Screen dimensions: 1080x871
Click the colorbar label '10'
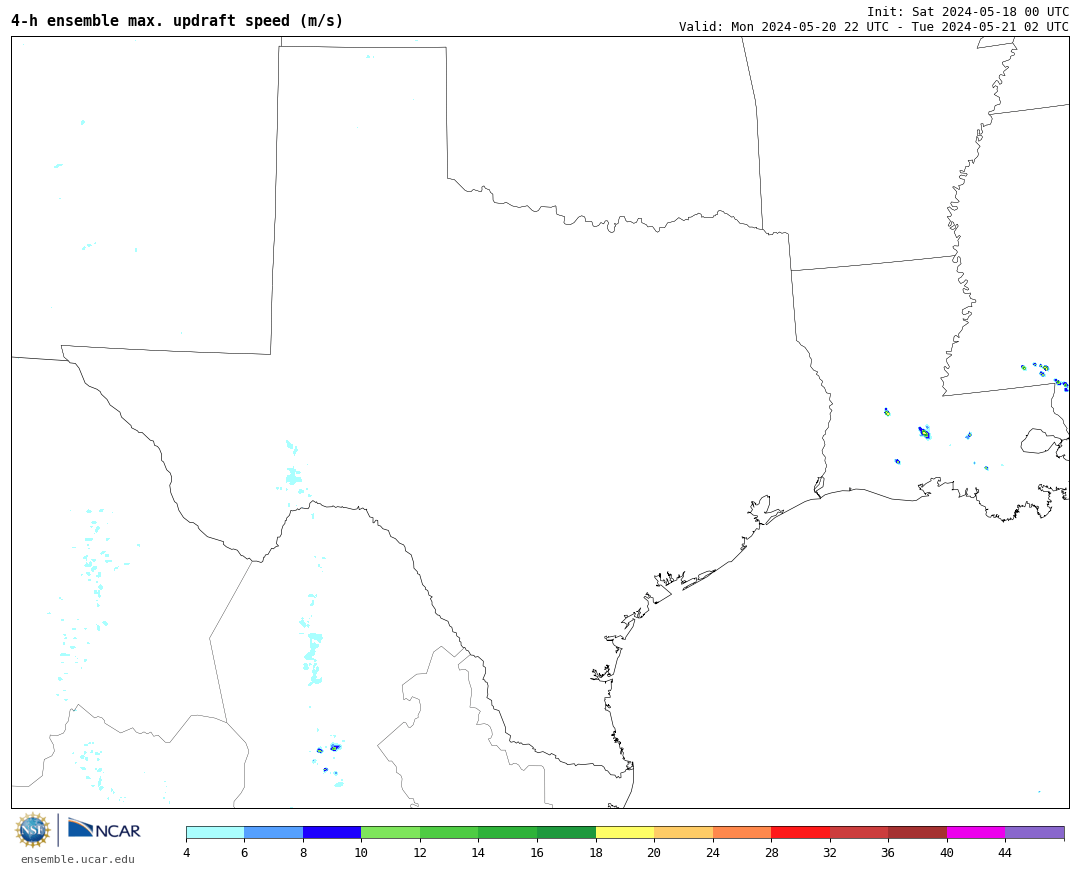(x=361, y=852)
